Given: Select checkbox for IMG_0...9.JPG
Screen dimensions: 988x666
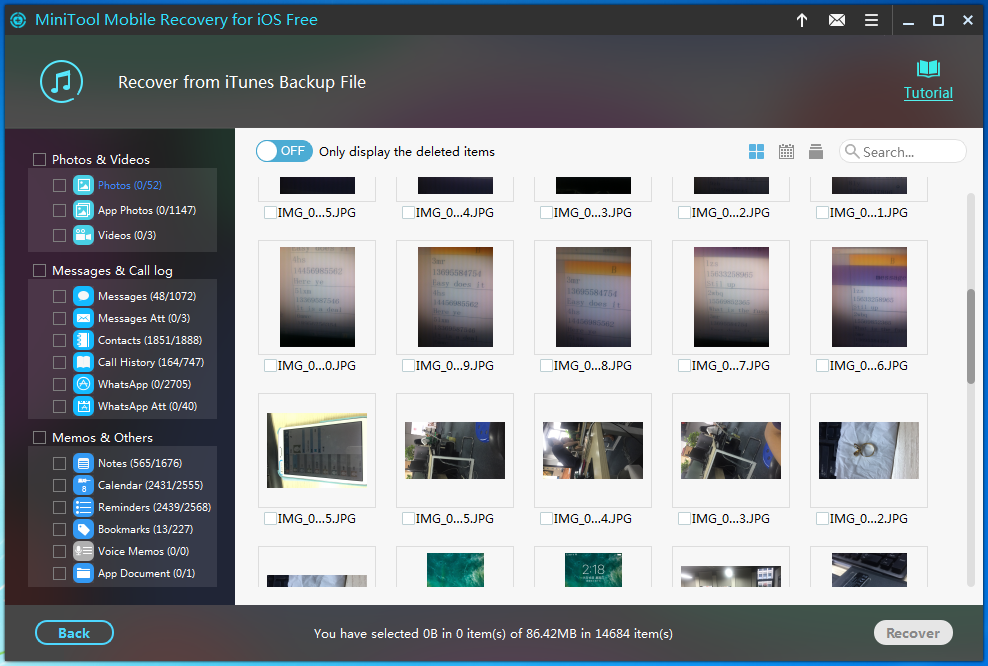Looking at the screenshot, I should click(x=408, y=365).
